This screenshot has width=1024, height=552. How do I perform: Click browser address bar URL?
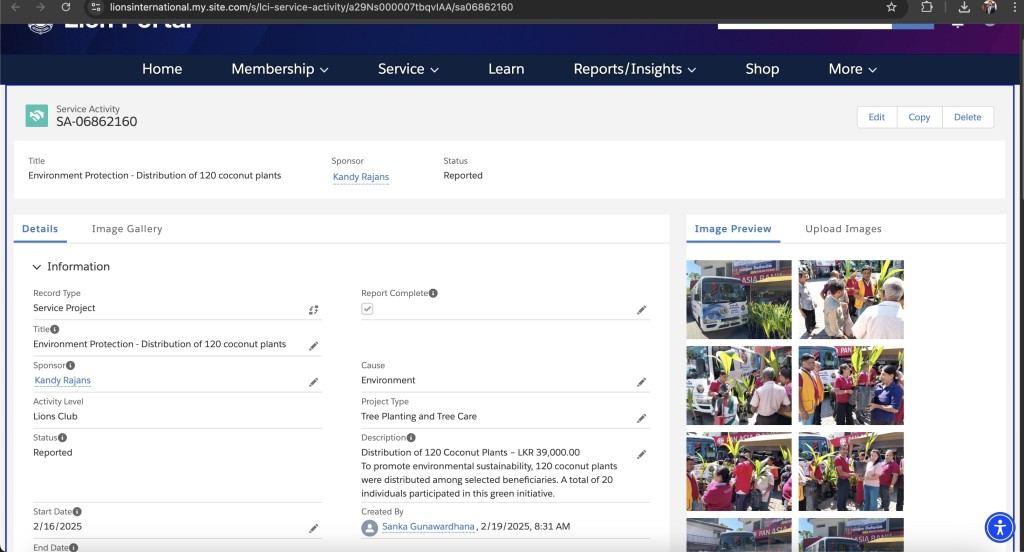pyautogui.click(x=311, y=7)
